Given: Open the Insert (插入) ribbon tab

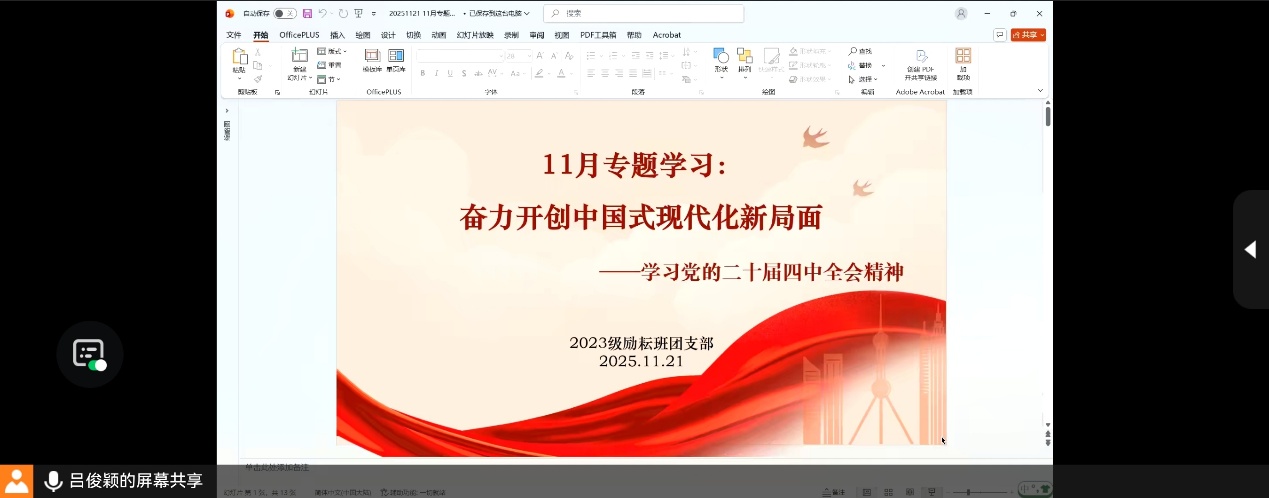Looking at the screenshot, I should click(337, 35).
